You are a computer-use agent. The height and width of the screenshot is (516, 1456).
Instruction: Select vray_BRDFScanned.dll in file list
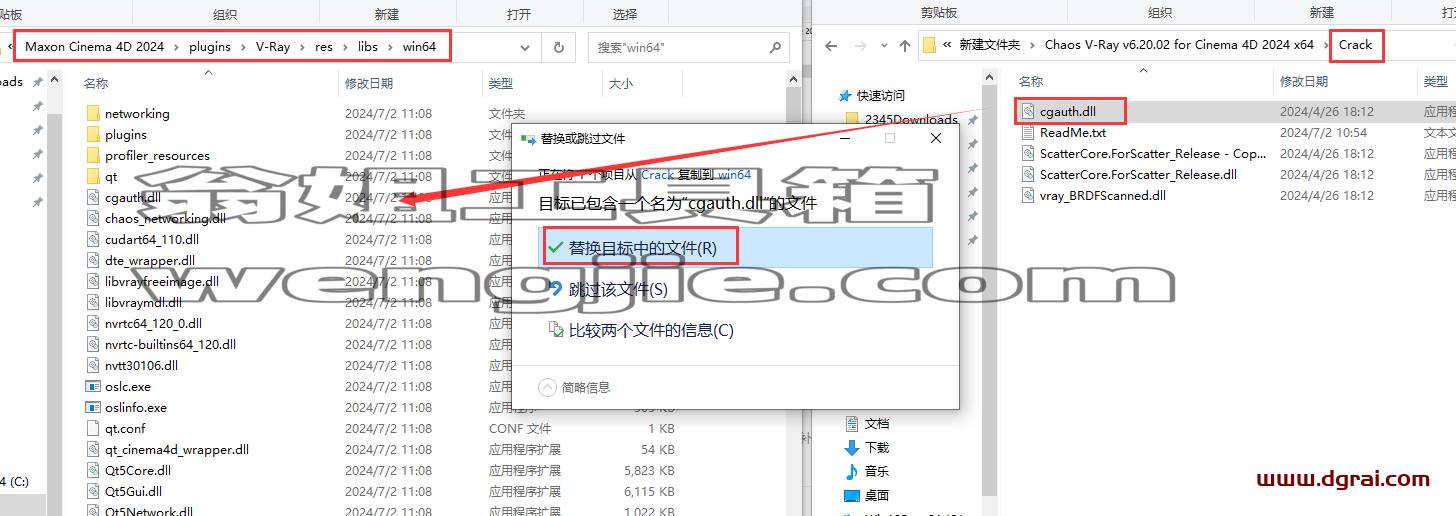click(1102, 195)
